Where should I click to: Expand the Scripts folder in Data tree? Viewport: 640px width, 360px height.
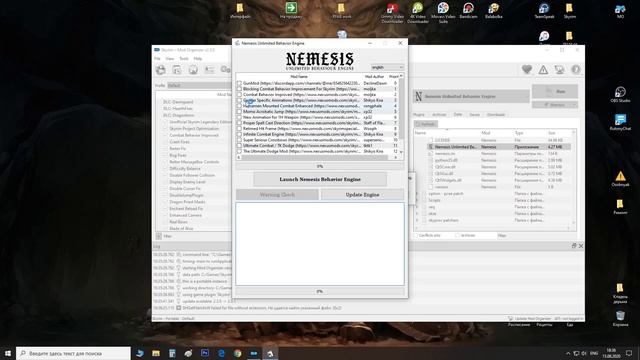point(417,200)
